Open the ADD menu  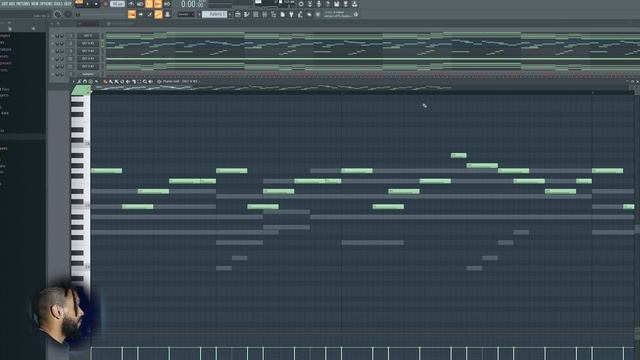pyautogui.click(x=12, y=3)
